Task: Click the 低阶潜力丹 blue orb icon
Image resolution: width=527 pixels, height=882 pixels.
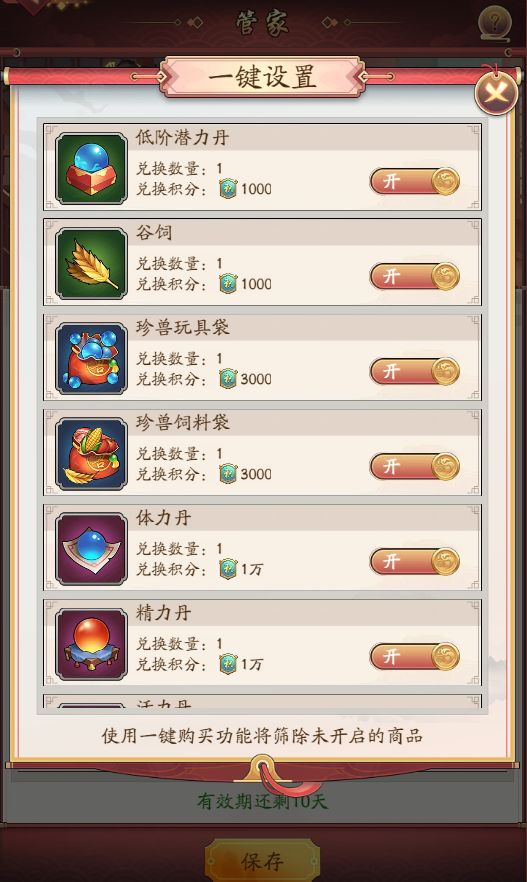Action: pyautogui.click(x=91, y=168)
